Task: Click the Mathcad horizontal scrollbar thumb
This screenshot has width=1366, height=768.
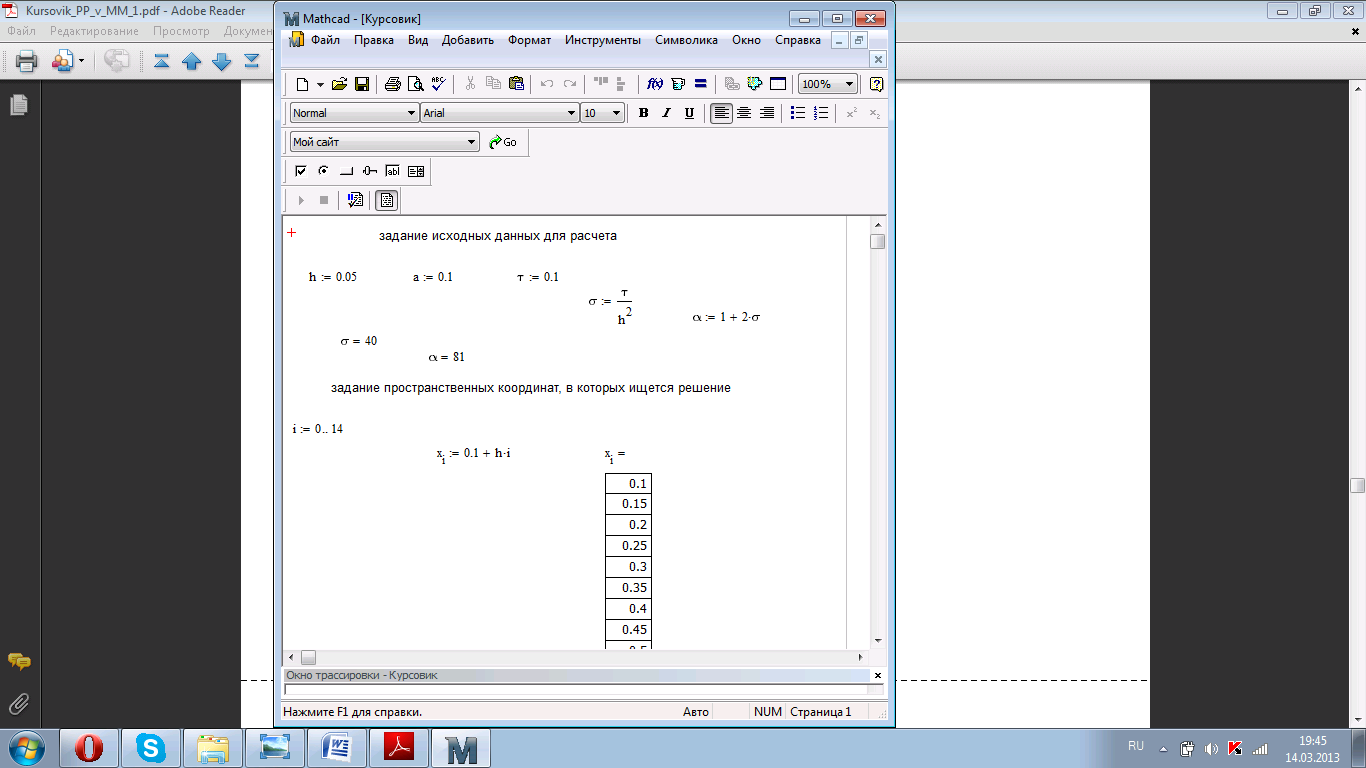Action: click(308, 657)
